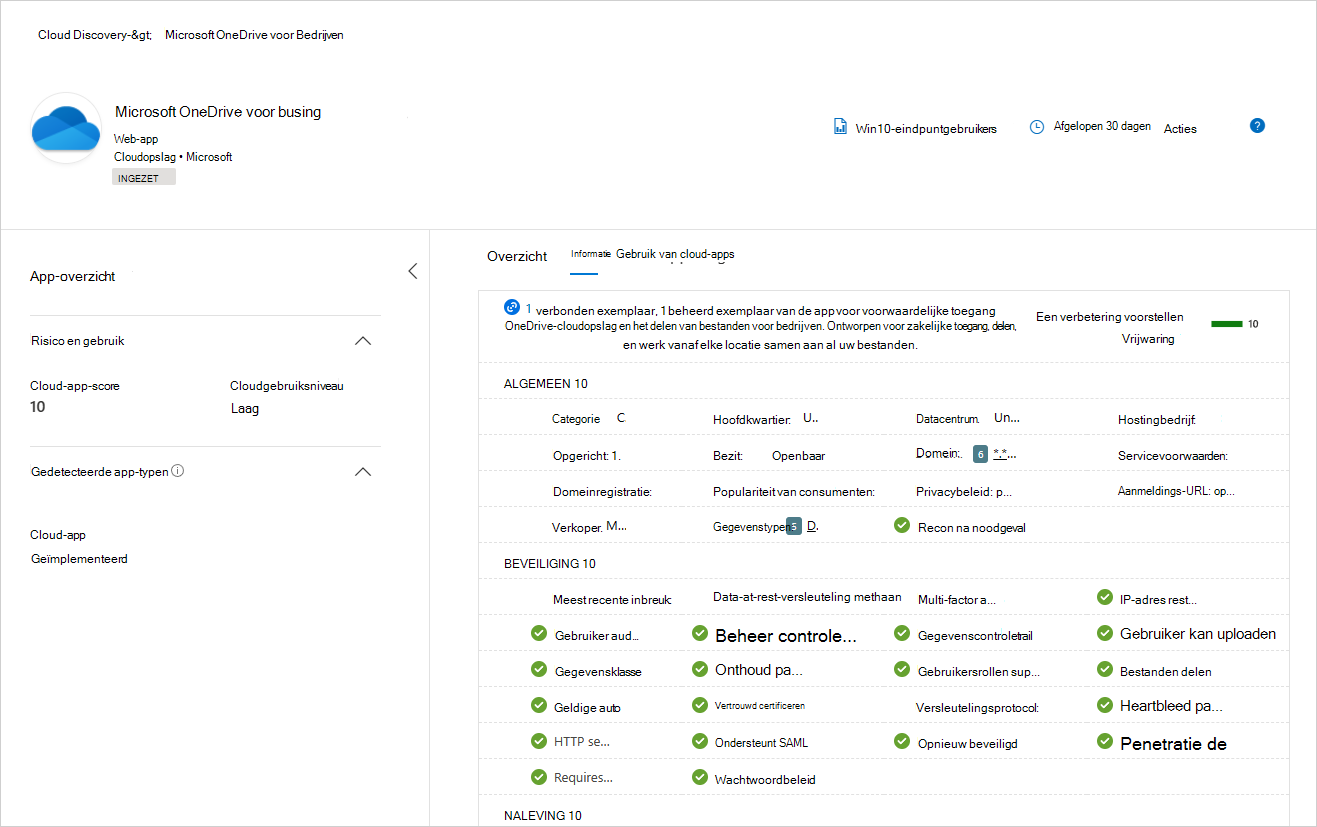Click green check for Gebruiker aud
The width and height of the screenshot is (1317, 827).
coord(539,633)
